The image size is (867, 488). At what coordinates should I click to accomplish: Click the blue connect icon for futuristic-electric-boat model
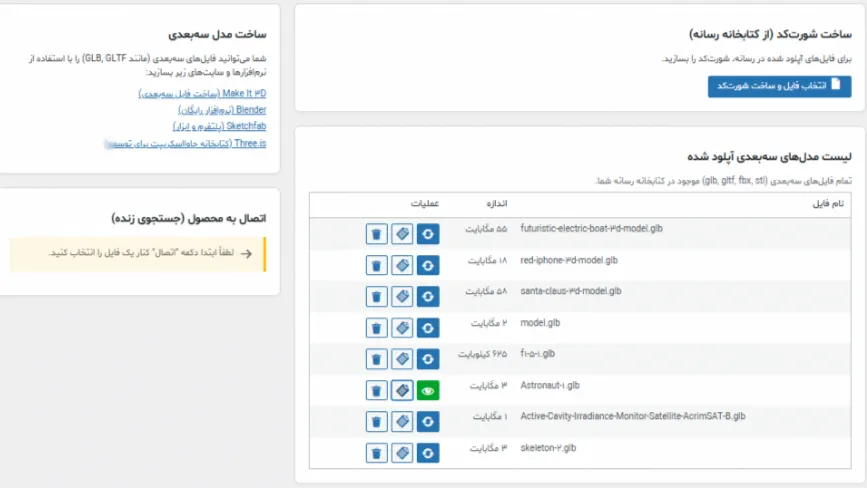coord(427,234)
